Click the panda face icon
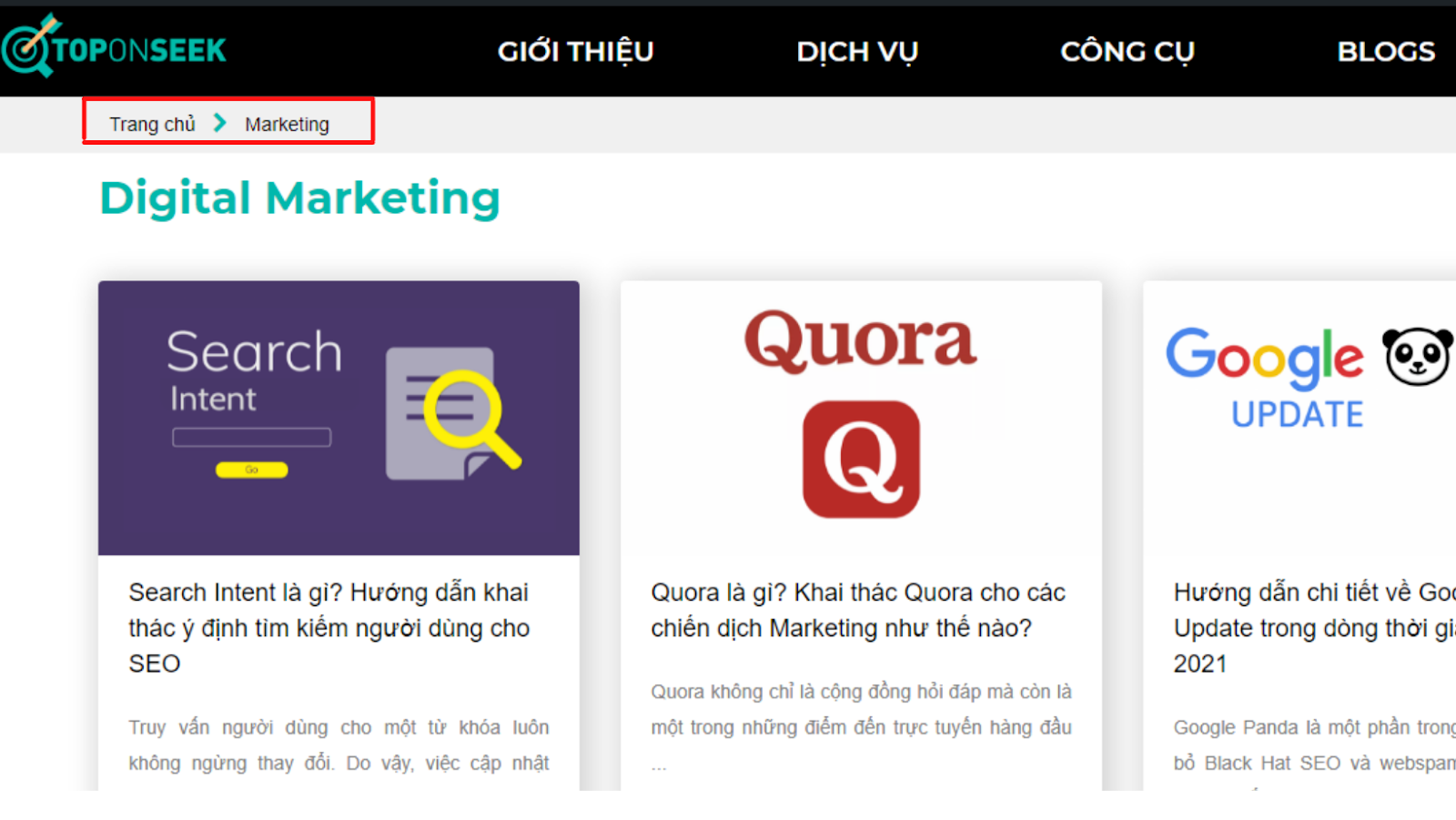The height and width of the screenshot is (820, 1456). pos(1417,356)
